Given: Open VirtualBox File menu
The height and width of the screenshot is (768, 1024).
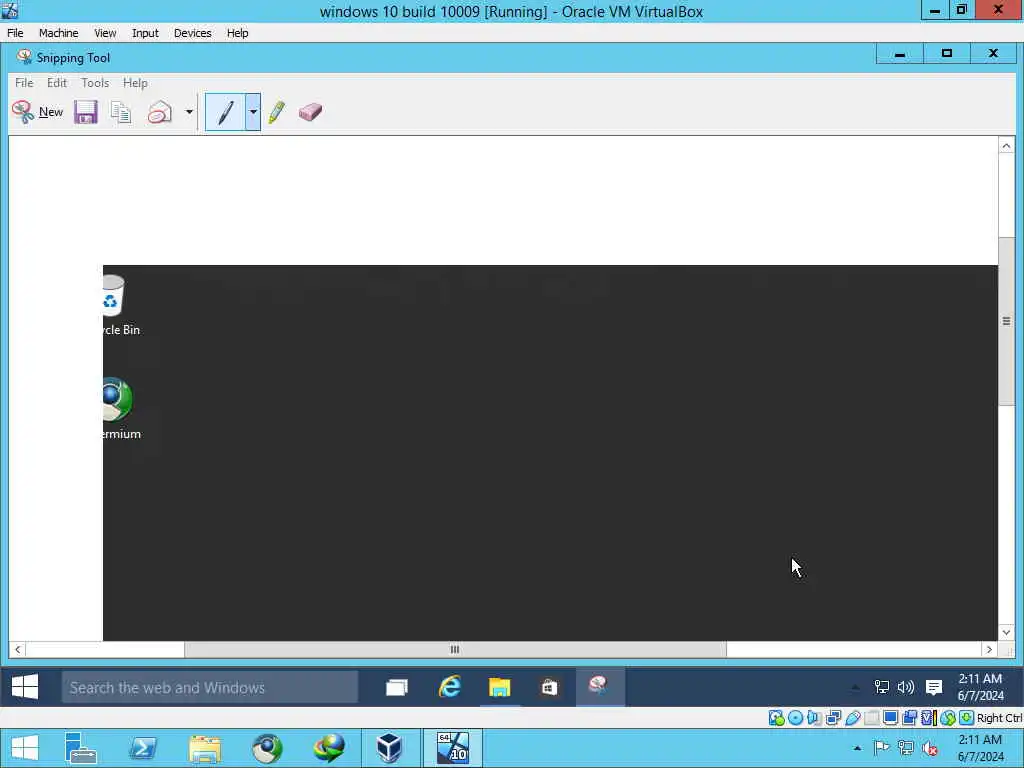Looking at the screenshot, I should point(15,33).
